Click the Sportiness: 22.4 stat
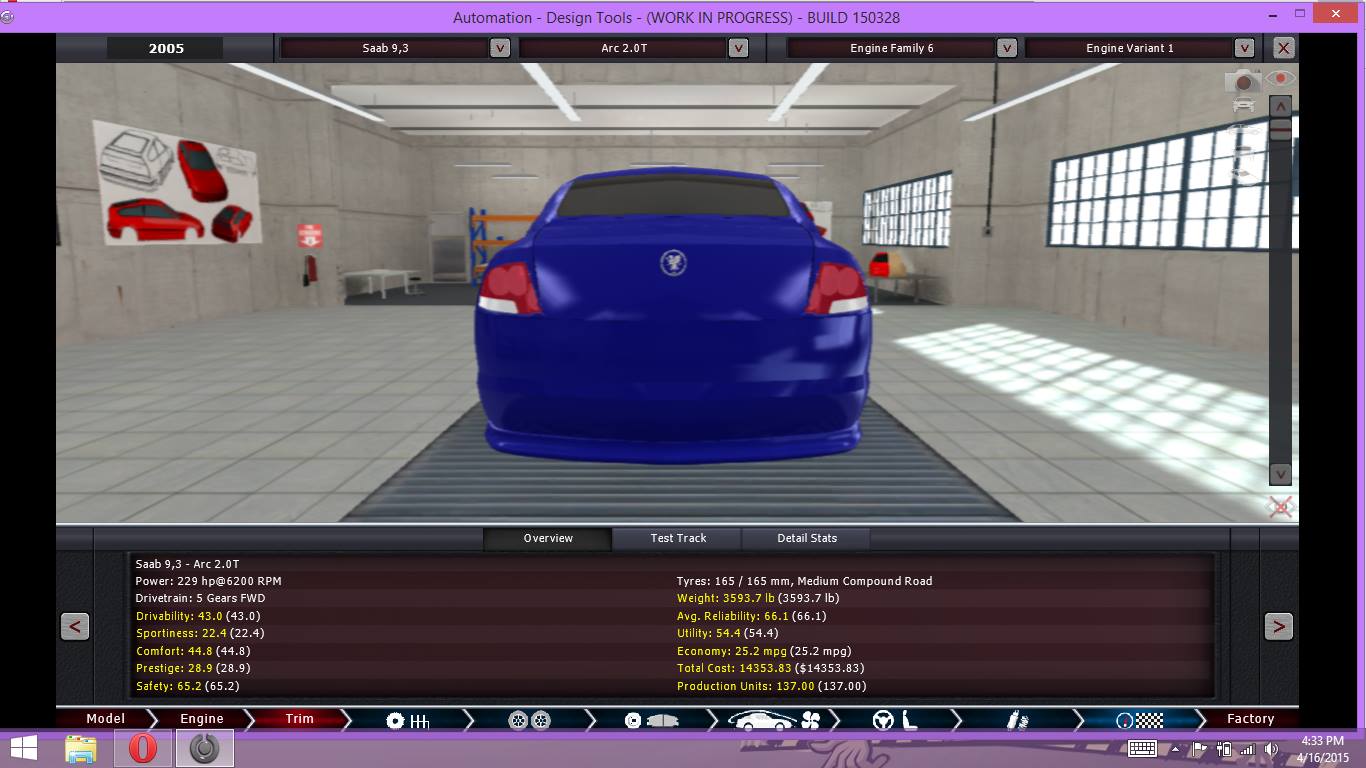1366x768 pixels. point(200,633)
